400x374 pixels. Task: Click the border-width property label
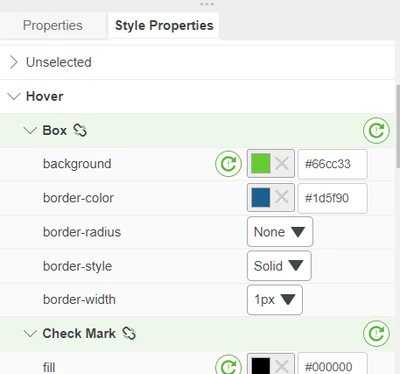[x=79, y=299]
